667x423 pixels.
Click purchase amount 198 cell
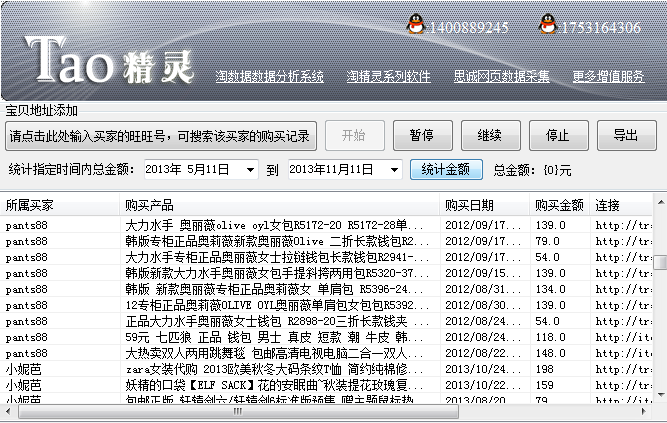tap(560, 369)
